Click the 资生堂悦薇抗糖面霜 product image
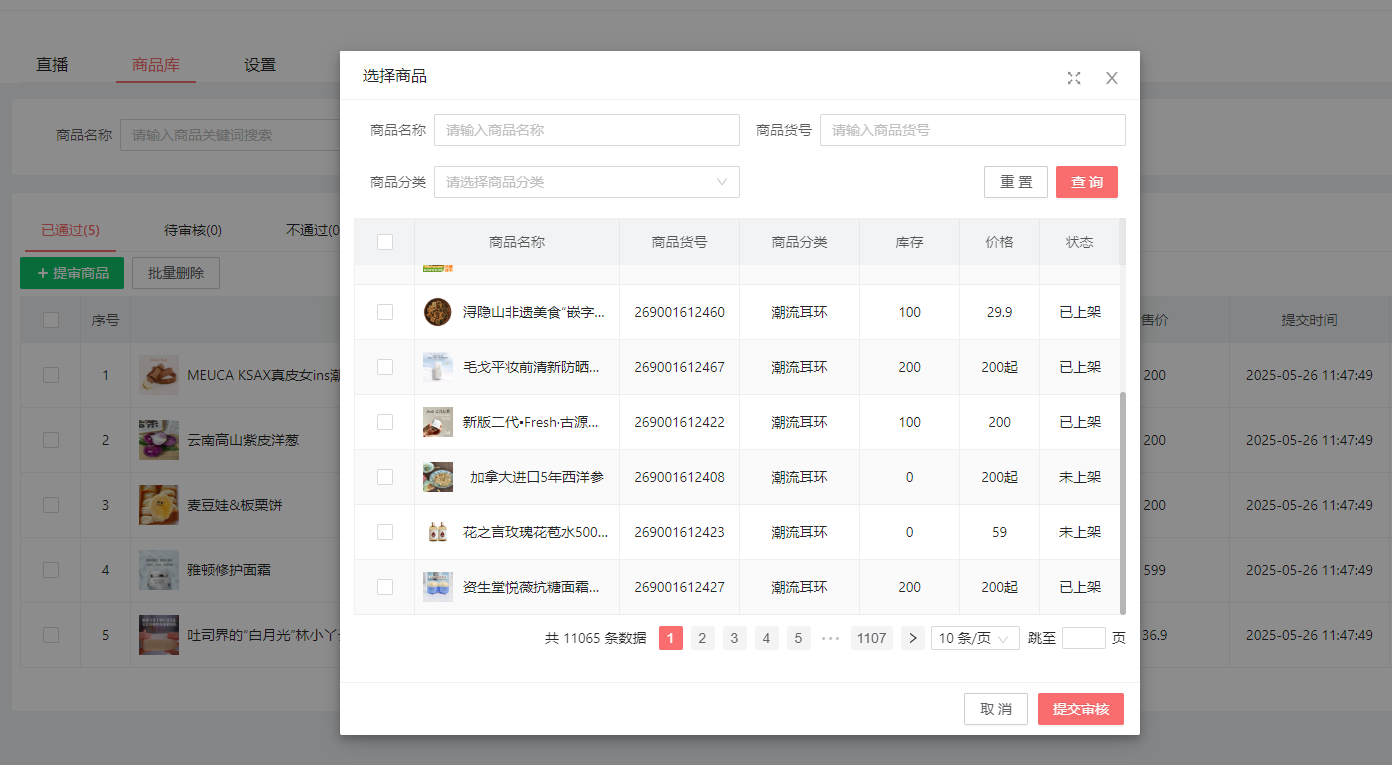Image resolution: width=1392 pixels, height=765 pixels. point(438,587)
